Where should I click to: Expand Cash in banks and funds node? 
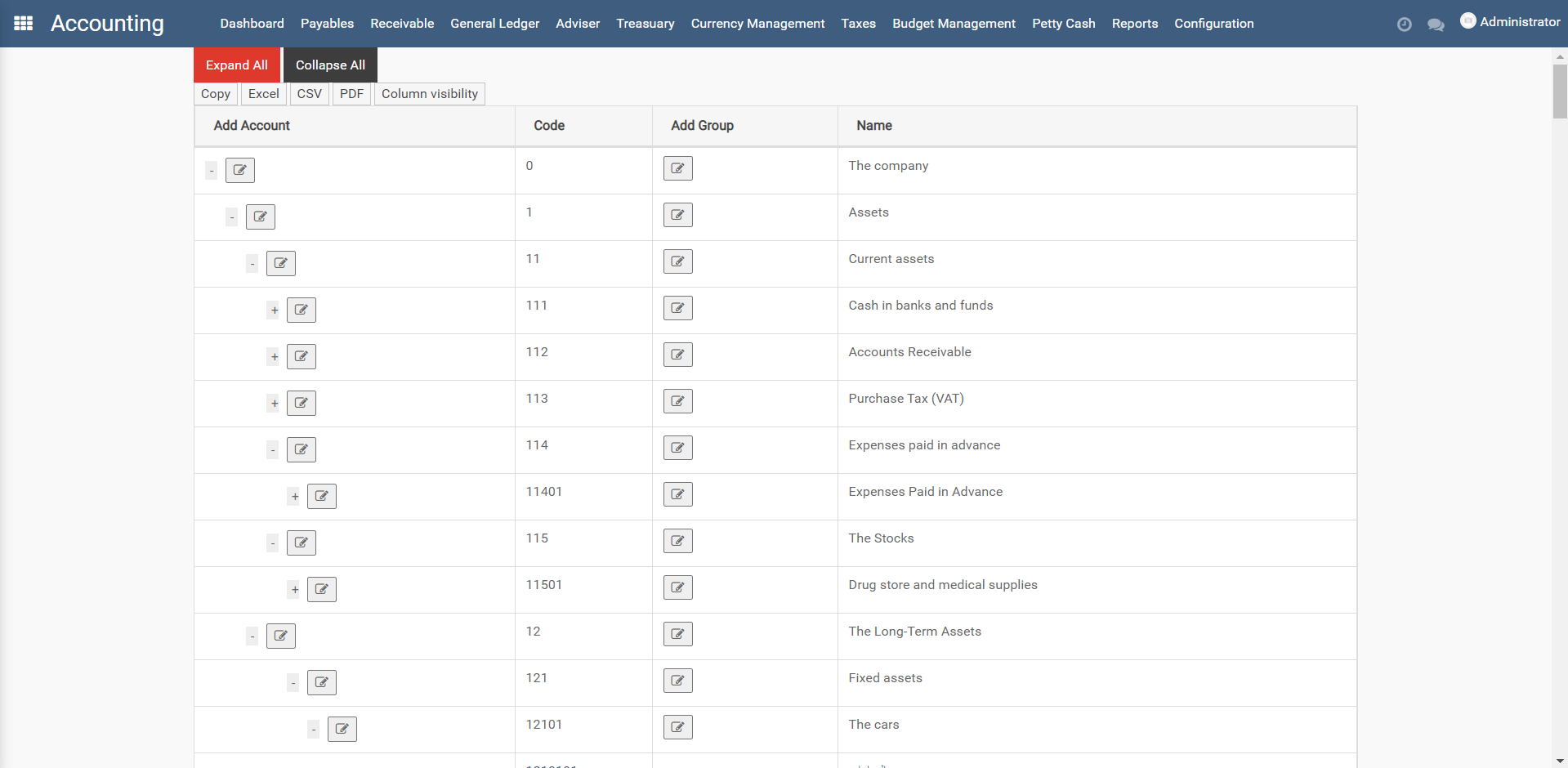point(274,310)
